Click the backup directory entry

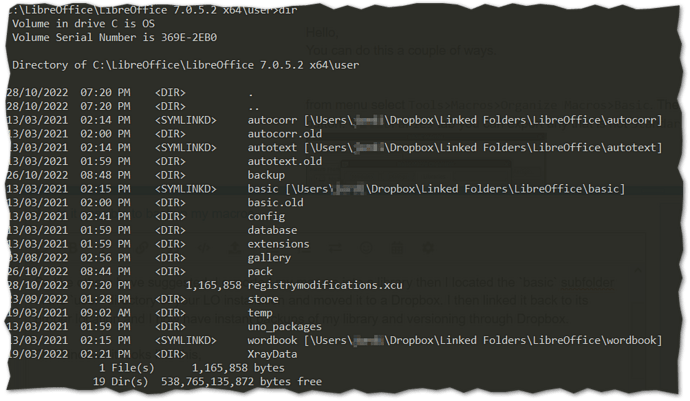(266, 175)
